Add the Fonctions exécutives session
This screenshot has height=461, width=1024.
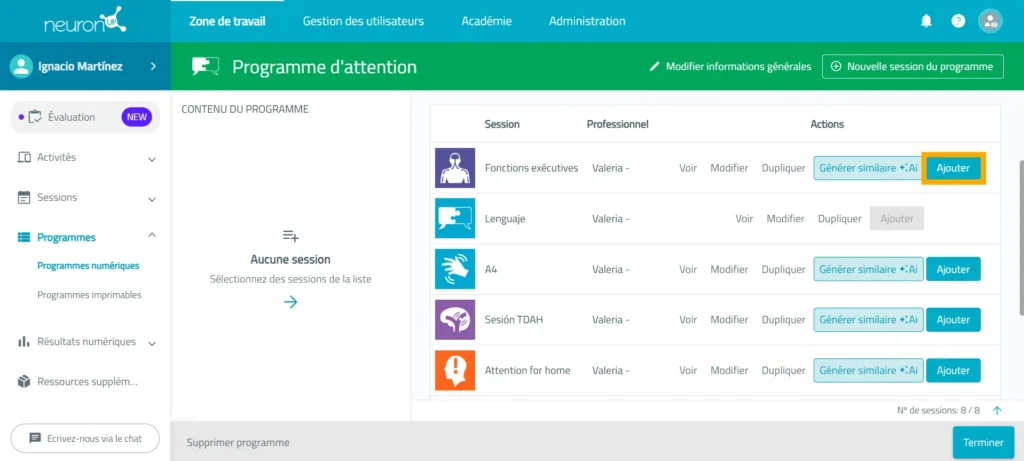click(x=953, y=168)
